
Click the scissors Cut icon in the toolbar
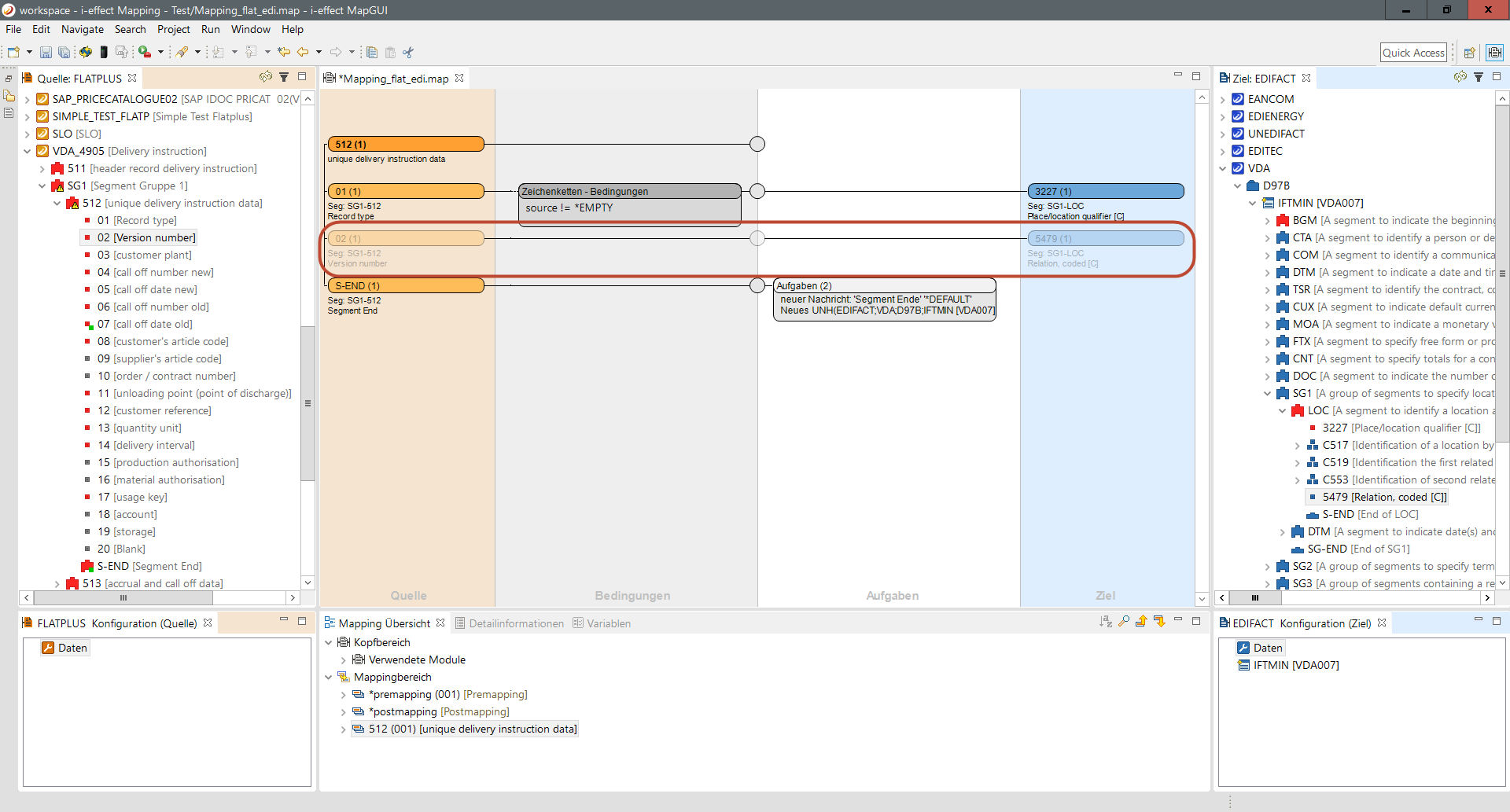coord(407,53)
